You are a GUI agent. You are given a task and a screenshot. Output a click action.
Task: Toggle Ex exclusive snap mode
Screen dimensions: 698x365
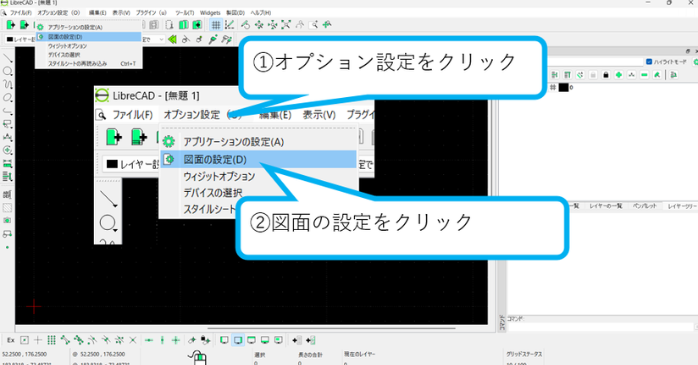tap(11, 340)
